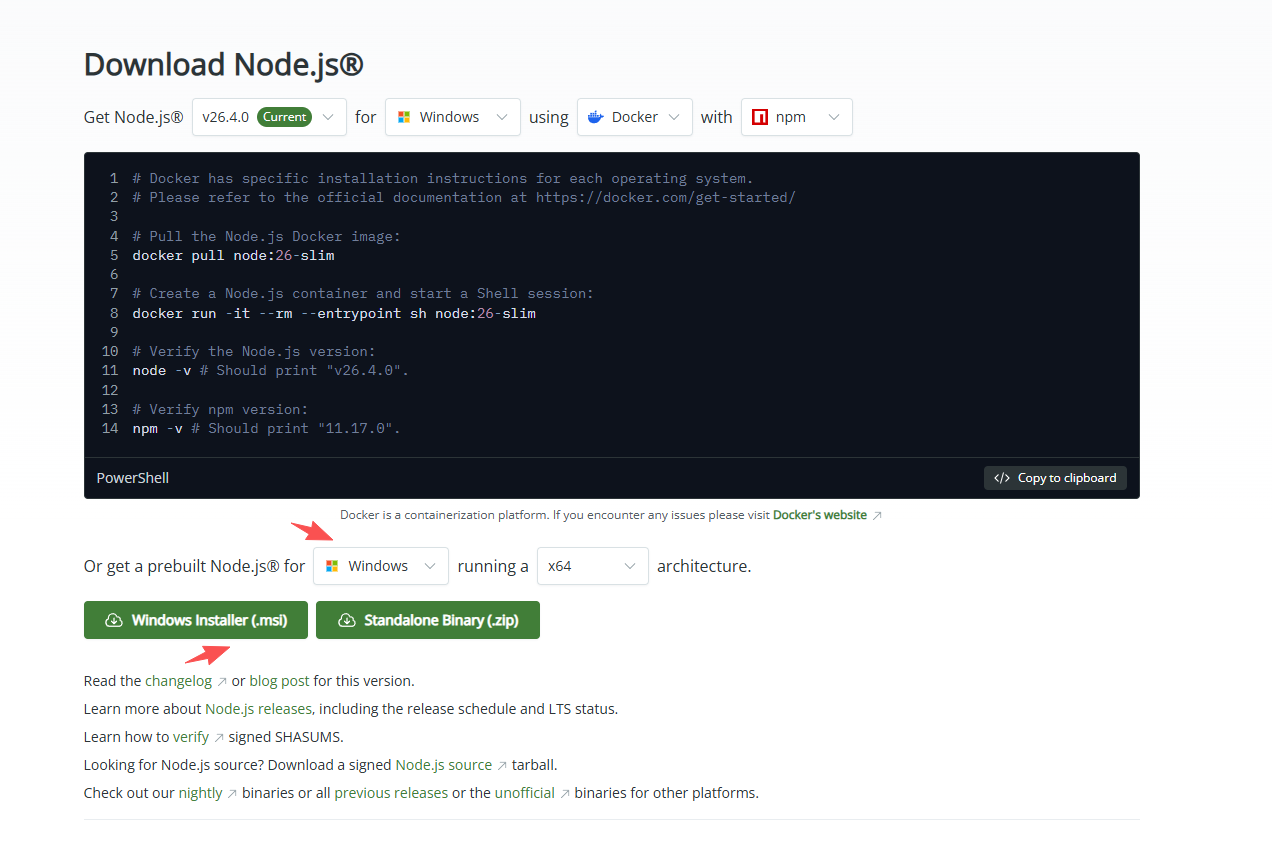Click the code line 'docker pull node:26-slim'
Viewport: 1272px width, 851px height.
[234, 255]
